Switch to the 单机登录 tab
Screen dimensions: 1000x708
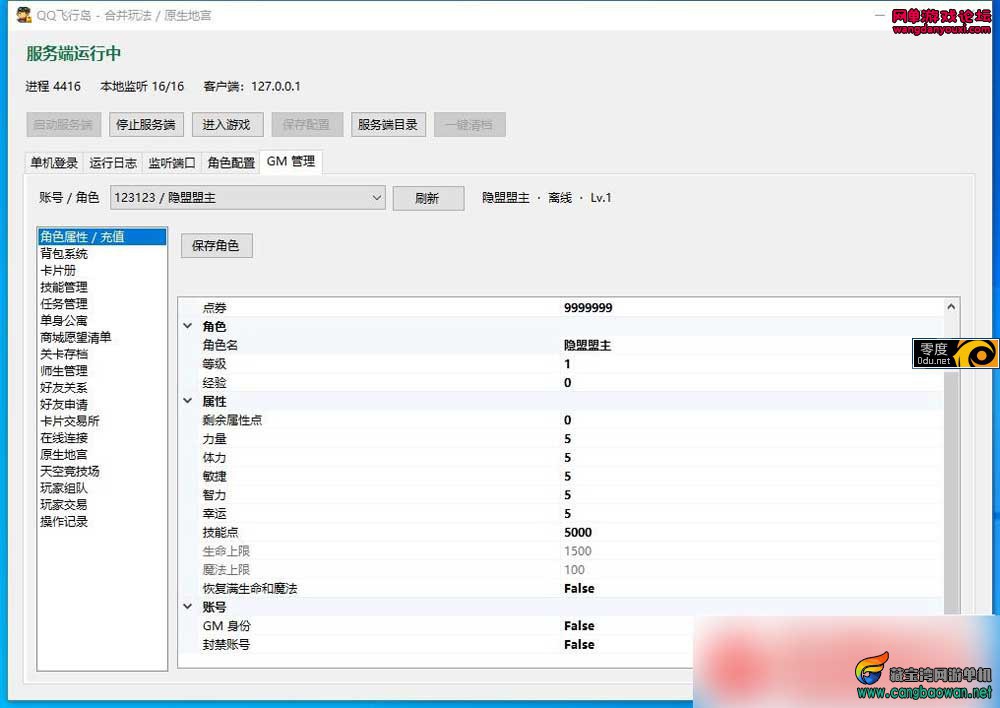[54, 163]
